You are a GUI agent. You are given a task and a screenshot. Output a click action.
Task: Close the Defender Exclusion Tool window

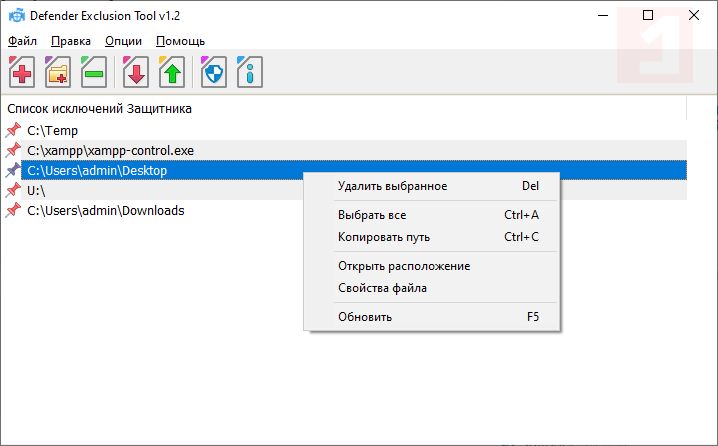694,16
